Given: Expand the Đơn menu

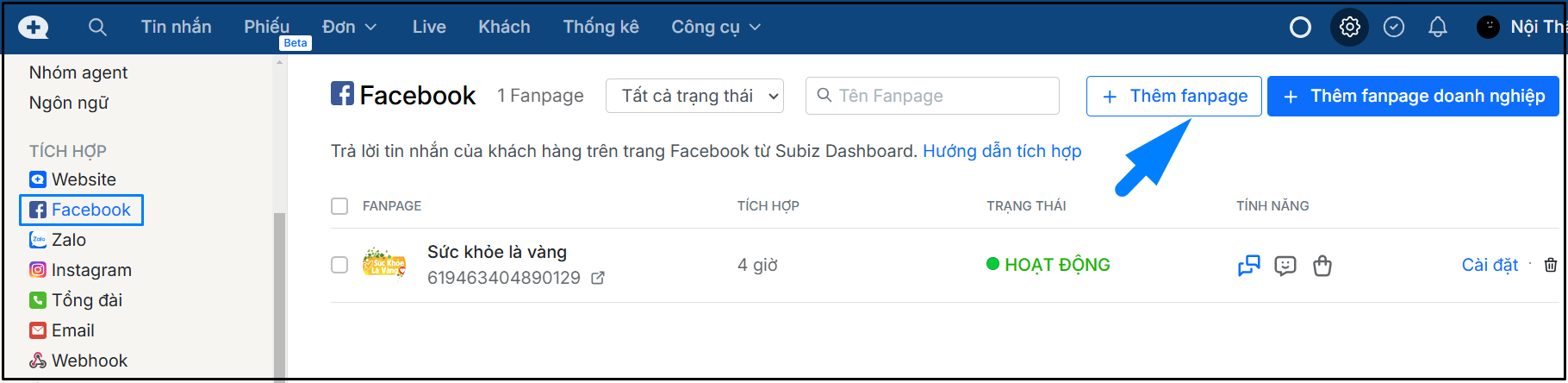Looking at the screenshot, I should click(349, 28).
